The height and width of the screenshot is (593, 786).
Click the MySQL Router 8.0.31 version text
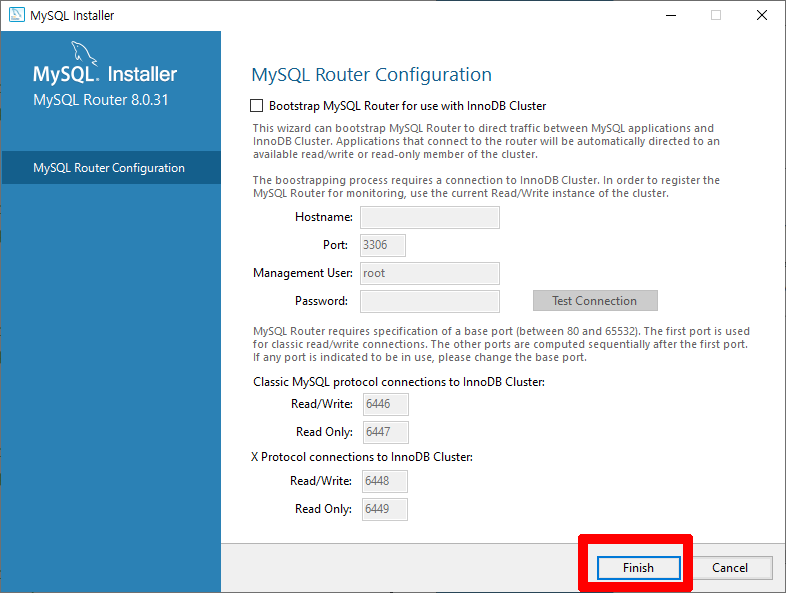(x=101, y=100)
